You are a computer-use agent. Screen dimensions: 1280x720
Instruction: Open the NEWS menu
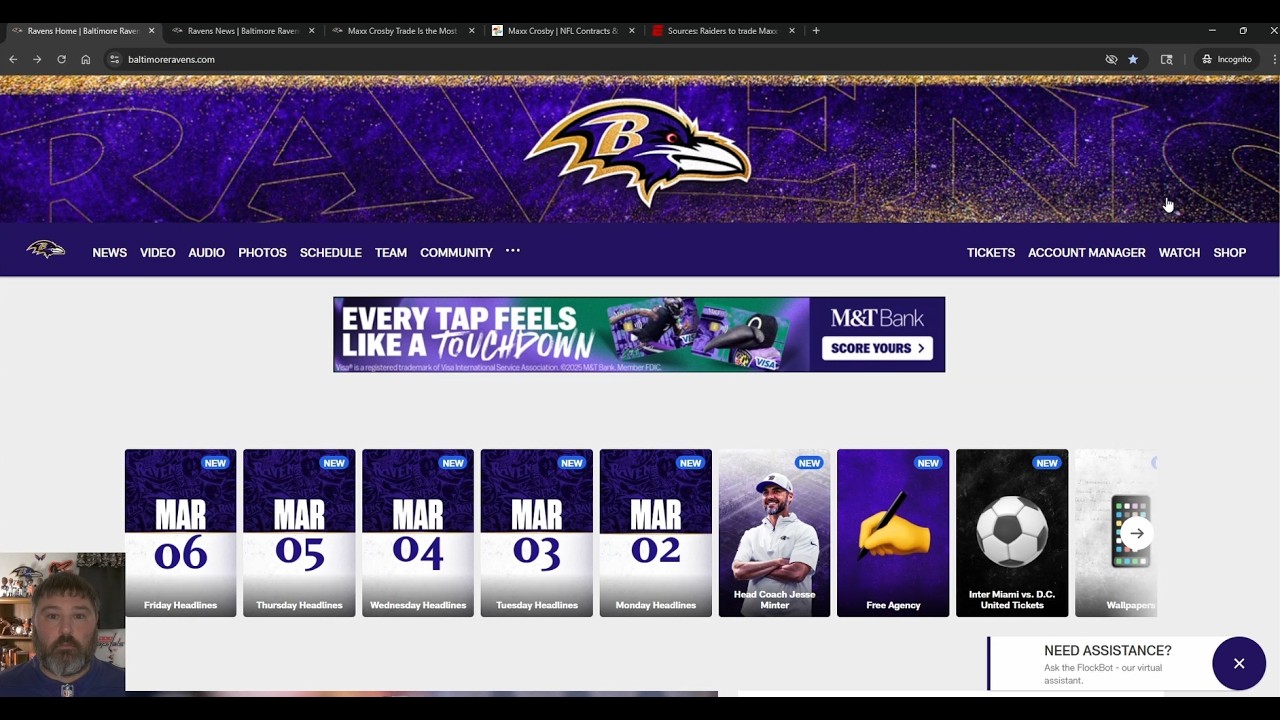click(110, 253)
